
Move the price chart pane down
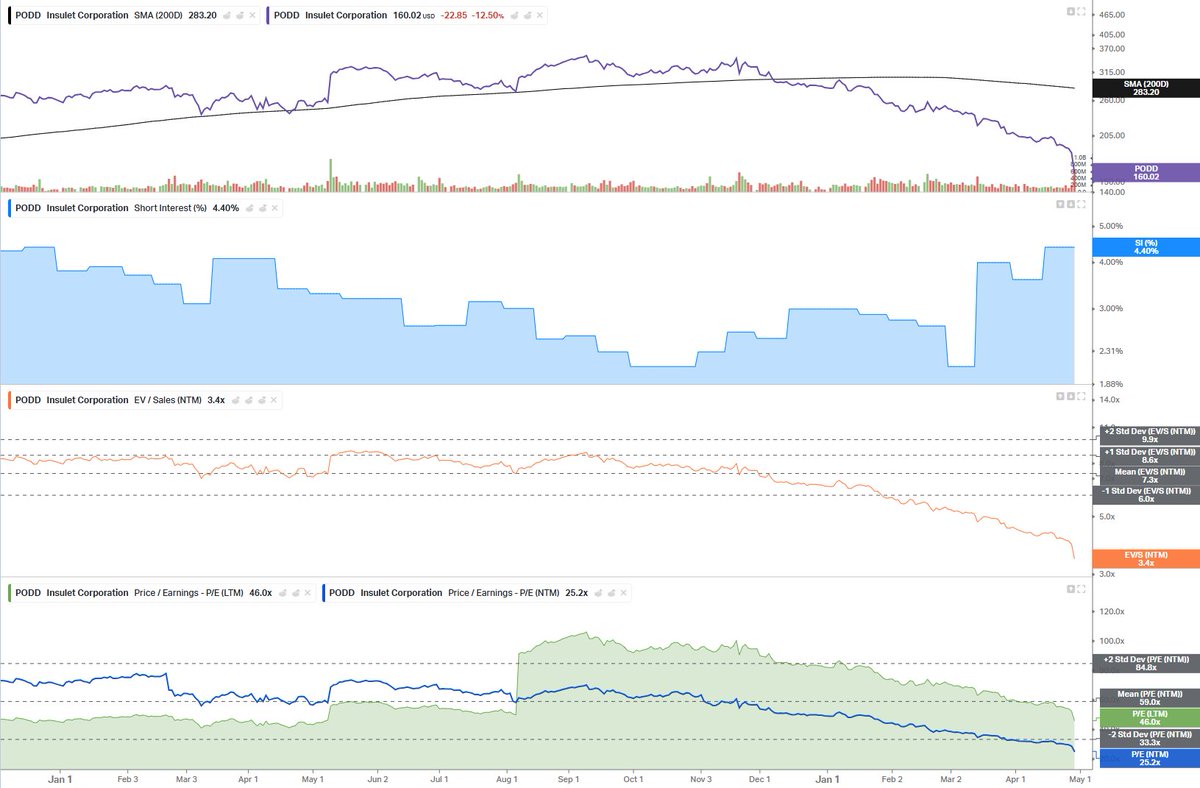pyautogui.click(x=1071, y=11)
